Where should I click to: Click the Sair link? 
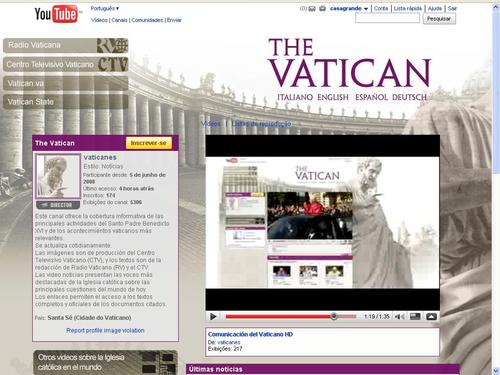(452, 8)
